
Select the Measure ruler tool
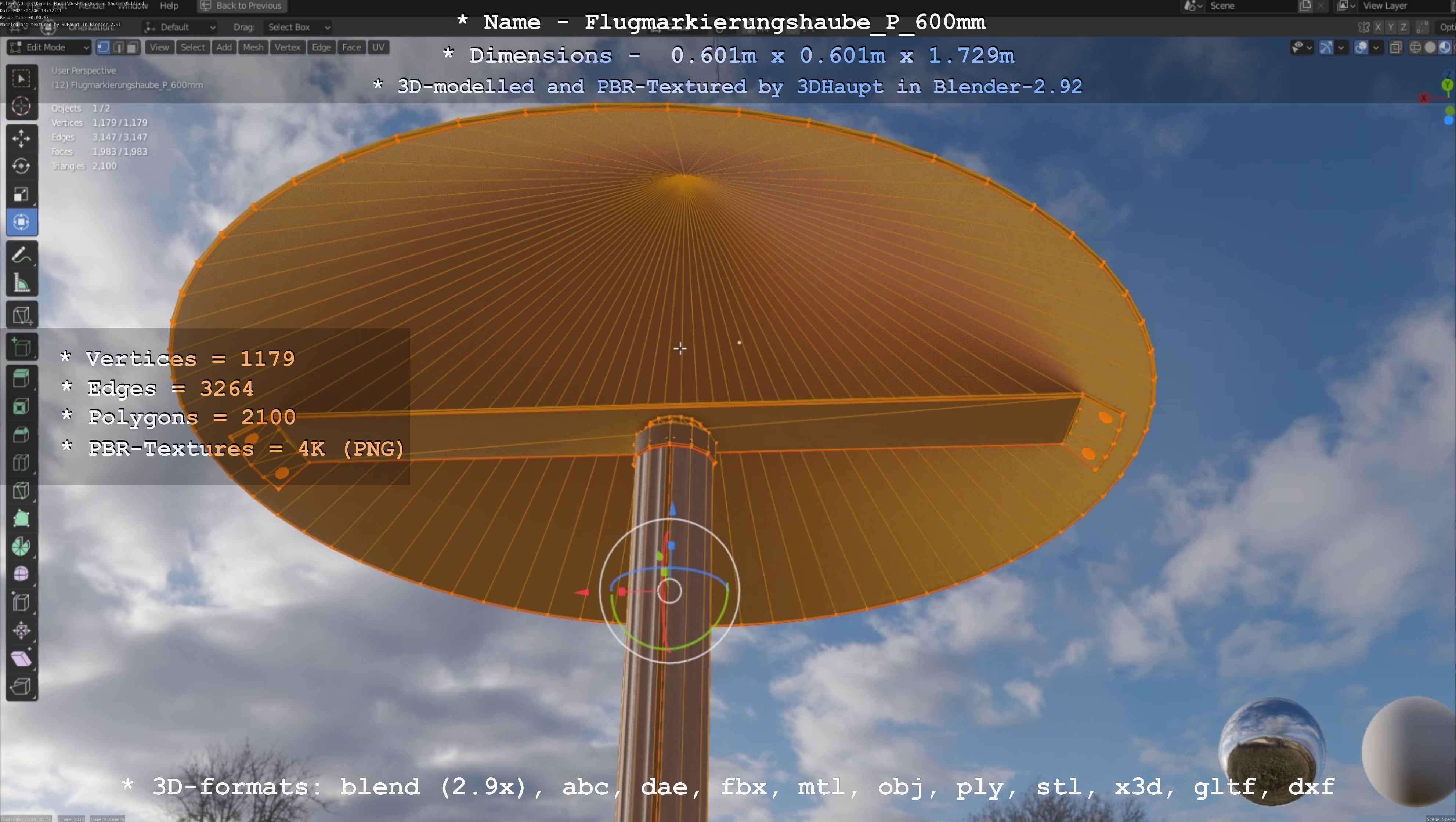click(x=21, y=283)
